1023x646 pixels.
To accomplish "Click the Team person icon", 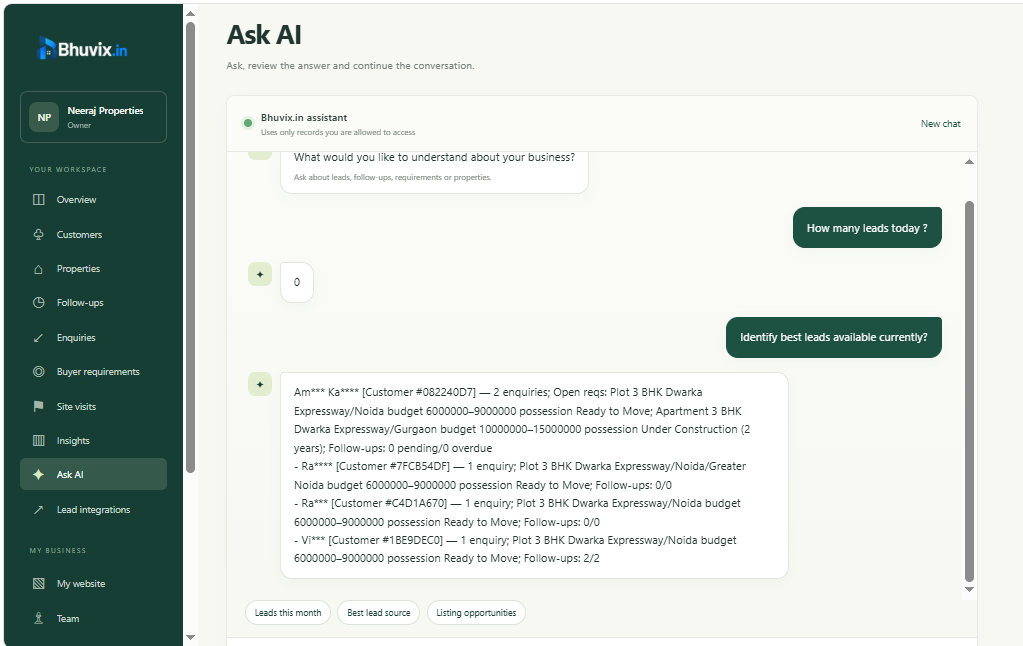I will coord(38,619).
